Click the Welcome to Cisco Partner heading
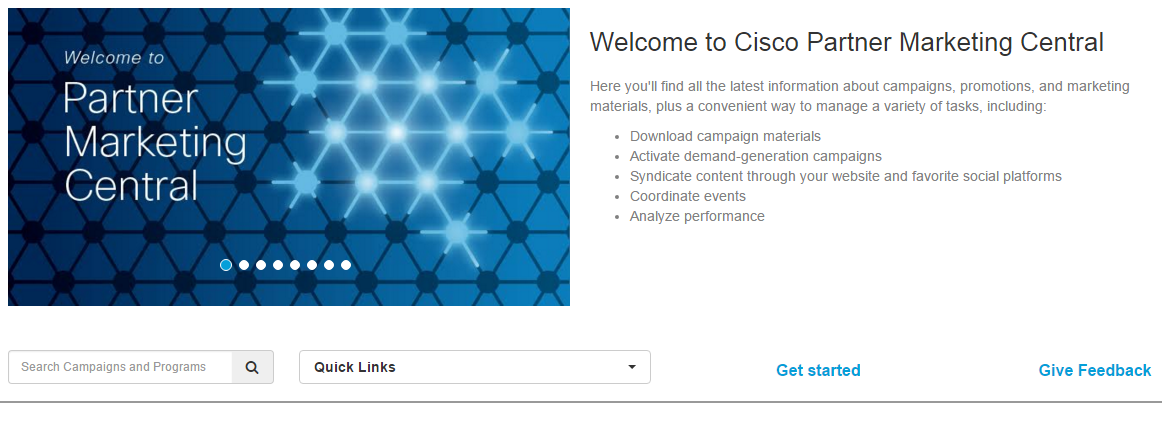The image size is (1168, 421). [x=846, y=42]
